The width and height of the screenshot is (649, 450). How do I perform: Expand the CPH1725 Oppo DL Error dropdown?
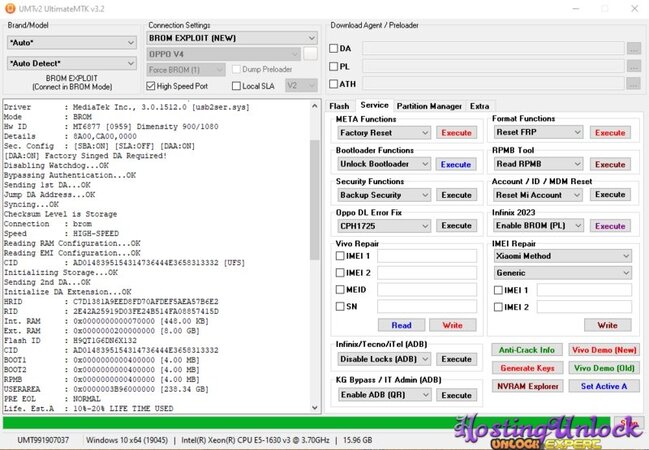383,226
